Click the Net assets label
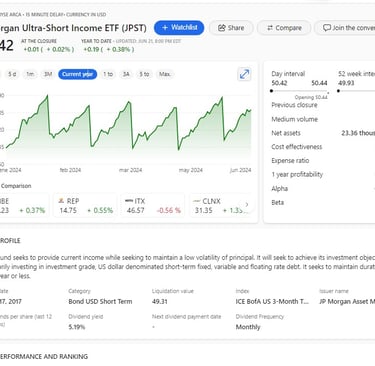The height and width of the screenshot is (366, 375). 286,133
